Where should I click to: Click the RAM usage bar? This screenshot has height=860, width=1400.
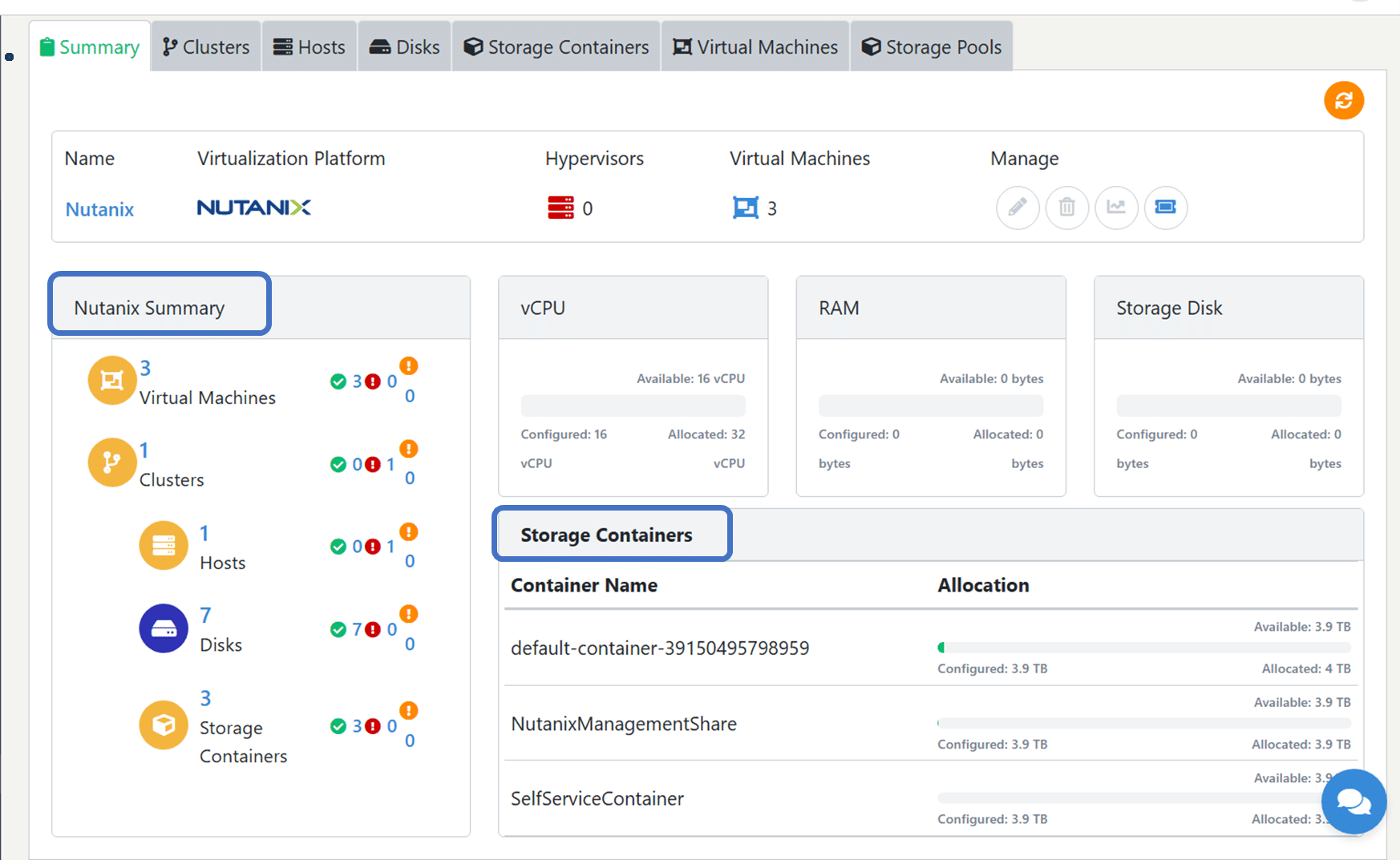[931, 406]
